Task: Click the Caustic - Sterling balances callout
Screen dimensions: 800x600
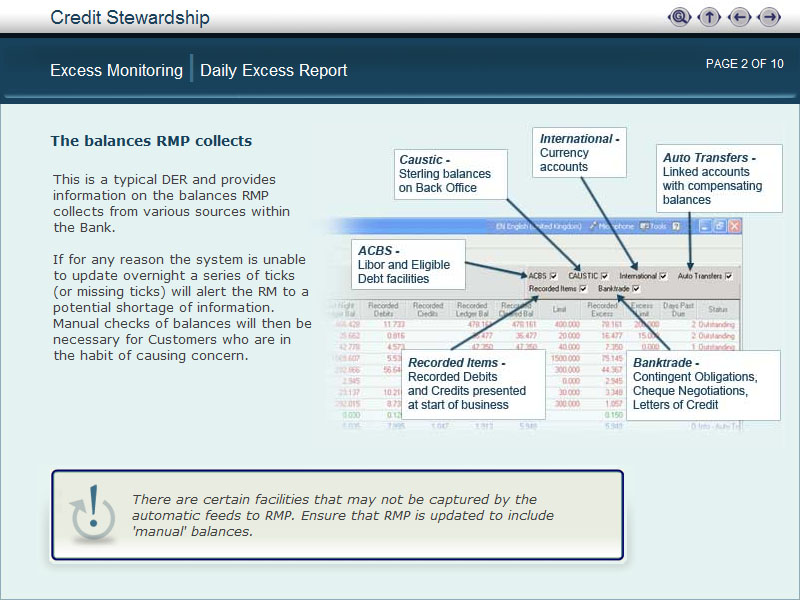Action: coord(451,174)
